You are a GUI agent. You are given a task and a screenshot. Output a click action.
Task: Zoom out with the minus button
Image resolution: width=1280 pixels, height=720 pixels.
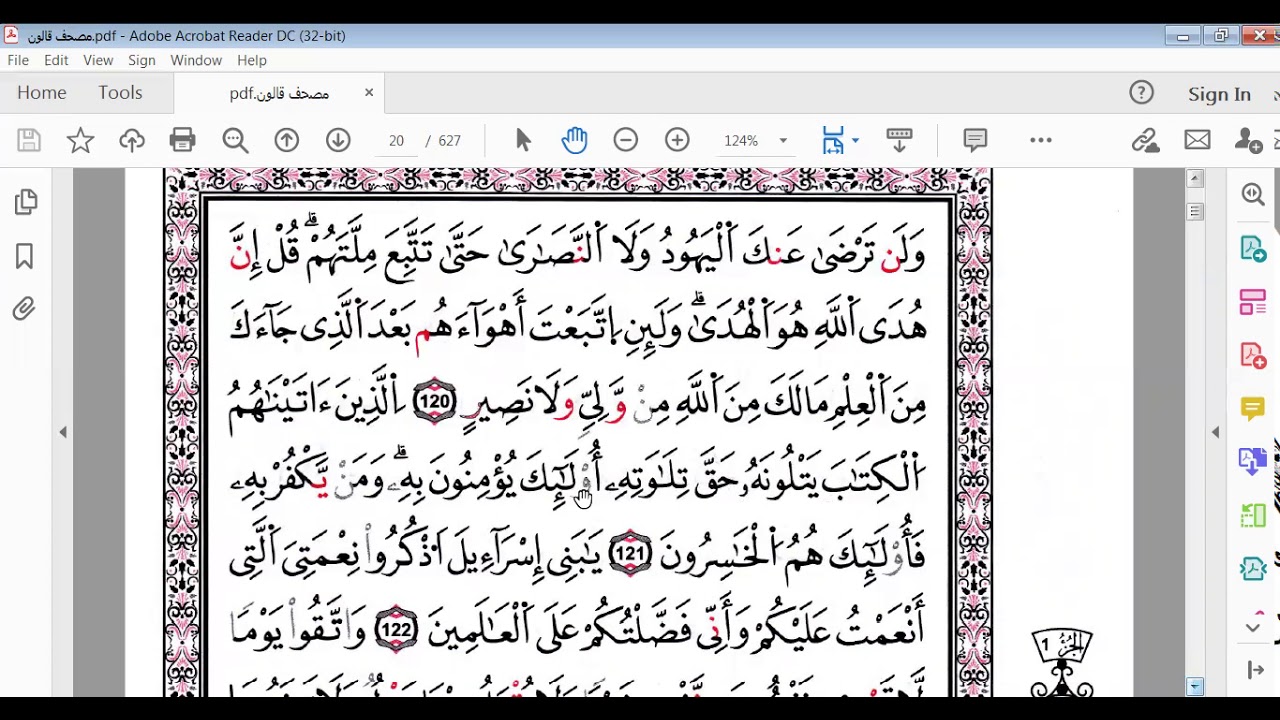(626, 141)
